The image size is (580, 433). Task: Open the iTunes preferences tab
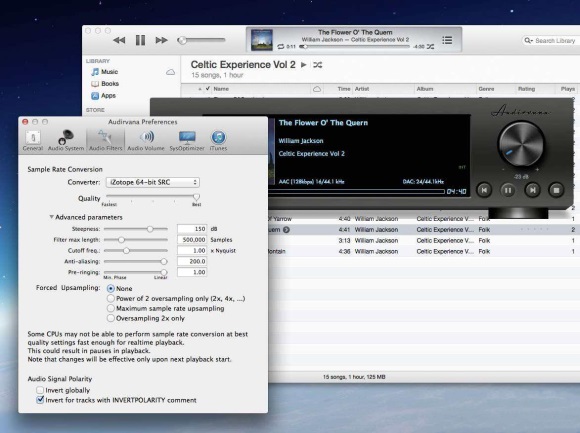(x=218, y=141)
